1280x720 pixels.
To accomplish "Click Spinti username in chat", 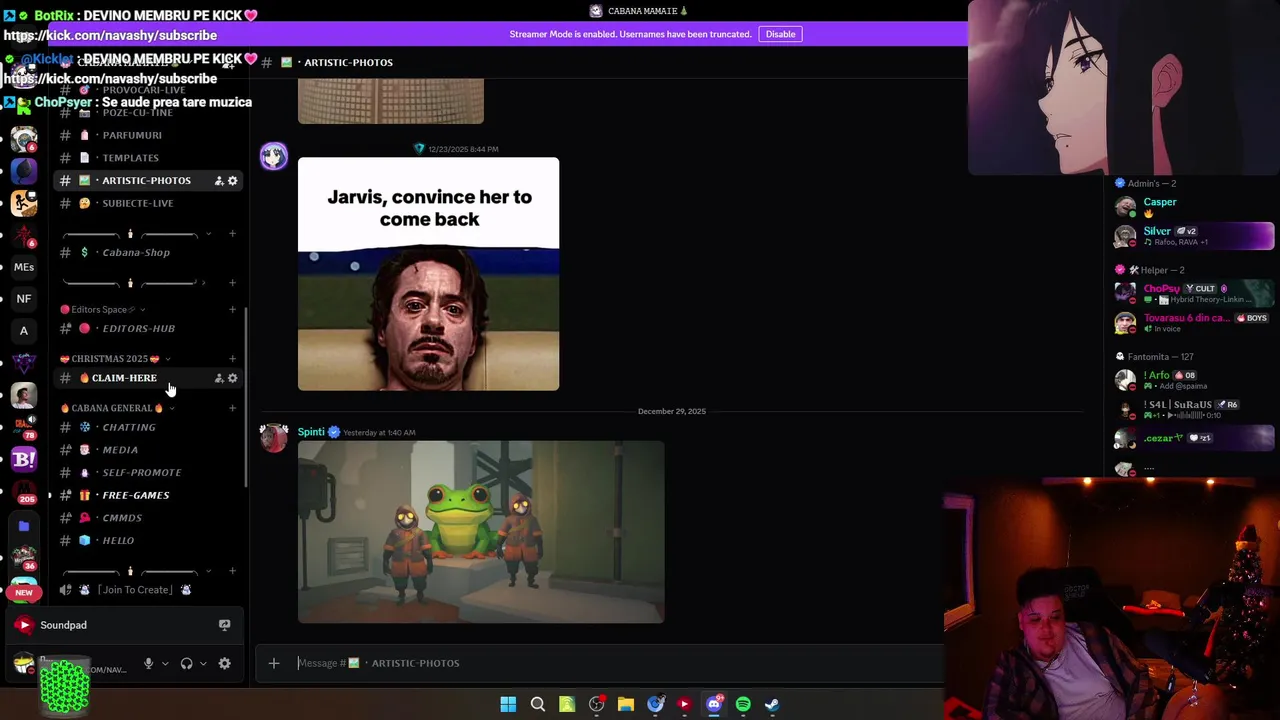I will coord(311,432).
